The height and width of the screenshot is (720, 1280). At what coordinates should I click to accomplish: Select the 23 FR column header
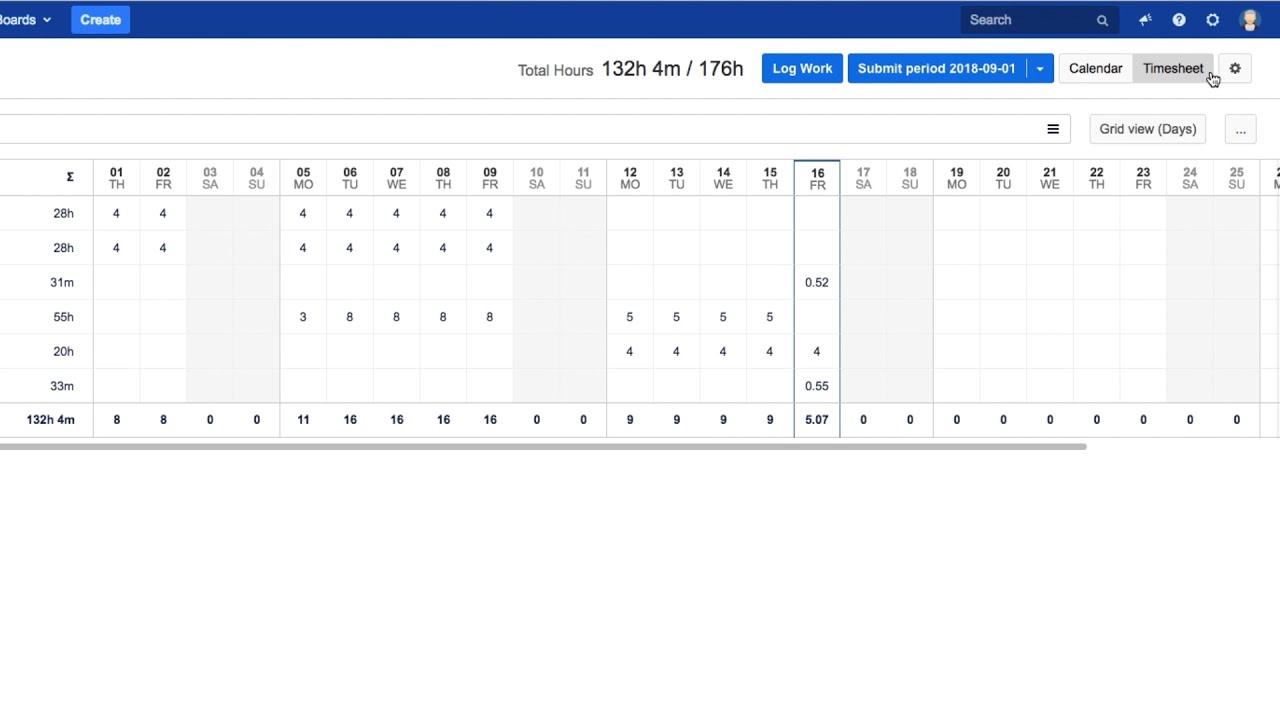(x=1143, y=178)
